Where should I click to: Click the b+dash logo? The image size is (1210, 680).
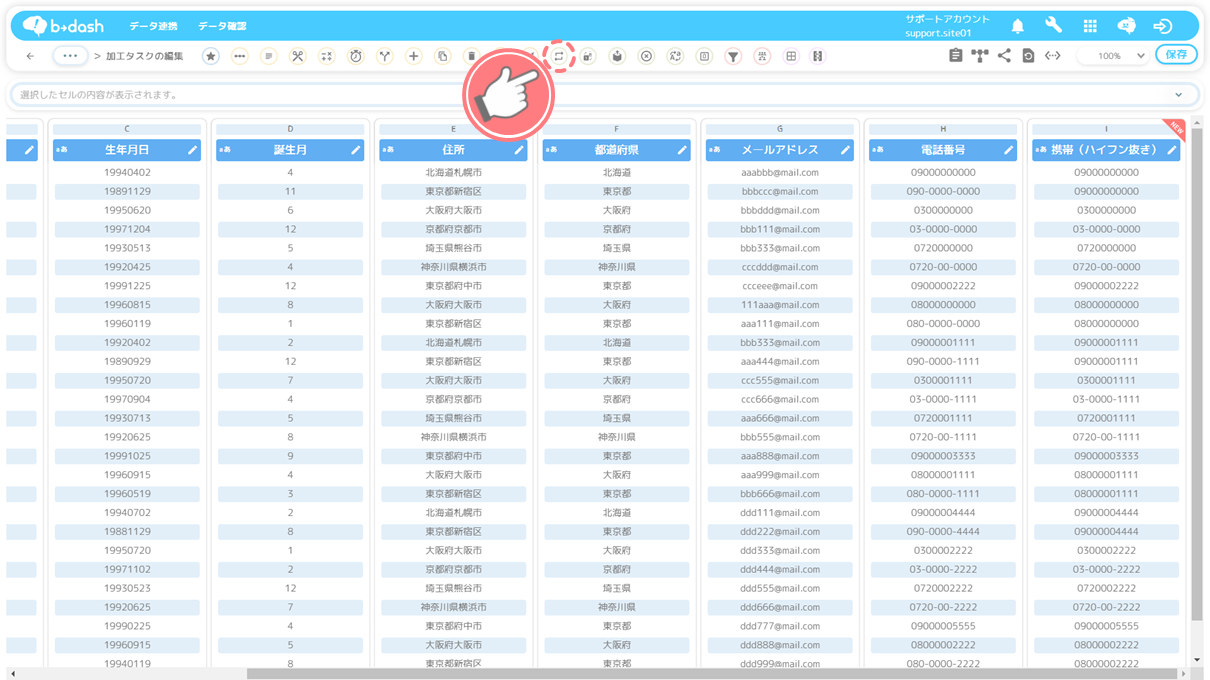pyautogui.click(x=62, y=26)
